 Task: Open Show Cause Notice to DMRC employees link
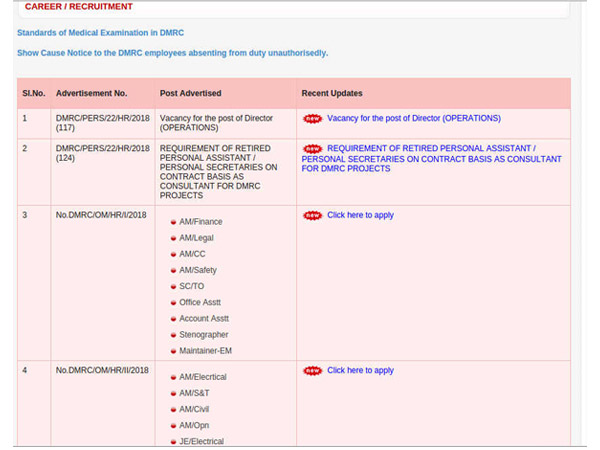pos(173,53)
